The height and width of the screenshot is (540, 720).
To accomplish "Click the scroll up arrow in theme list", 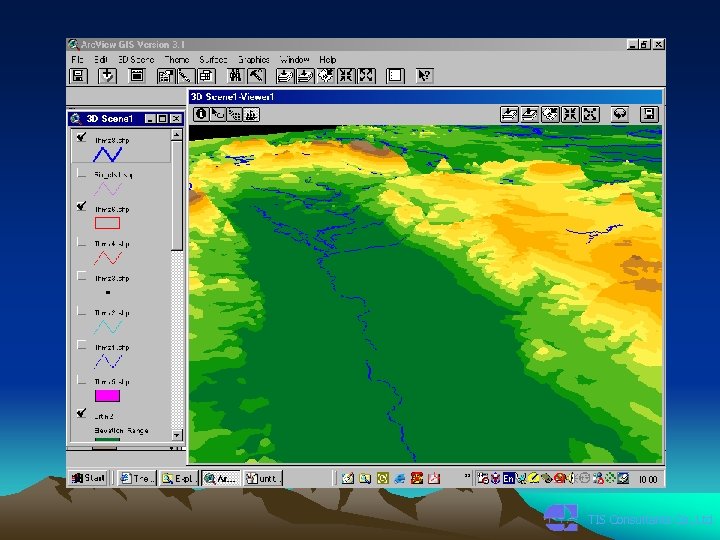I will point(177,135).
